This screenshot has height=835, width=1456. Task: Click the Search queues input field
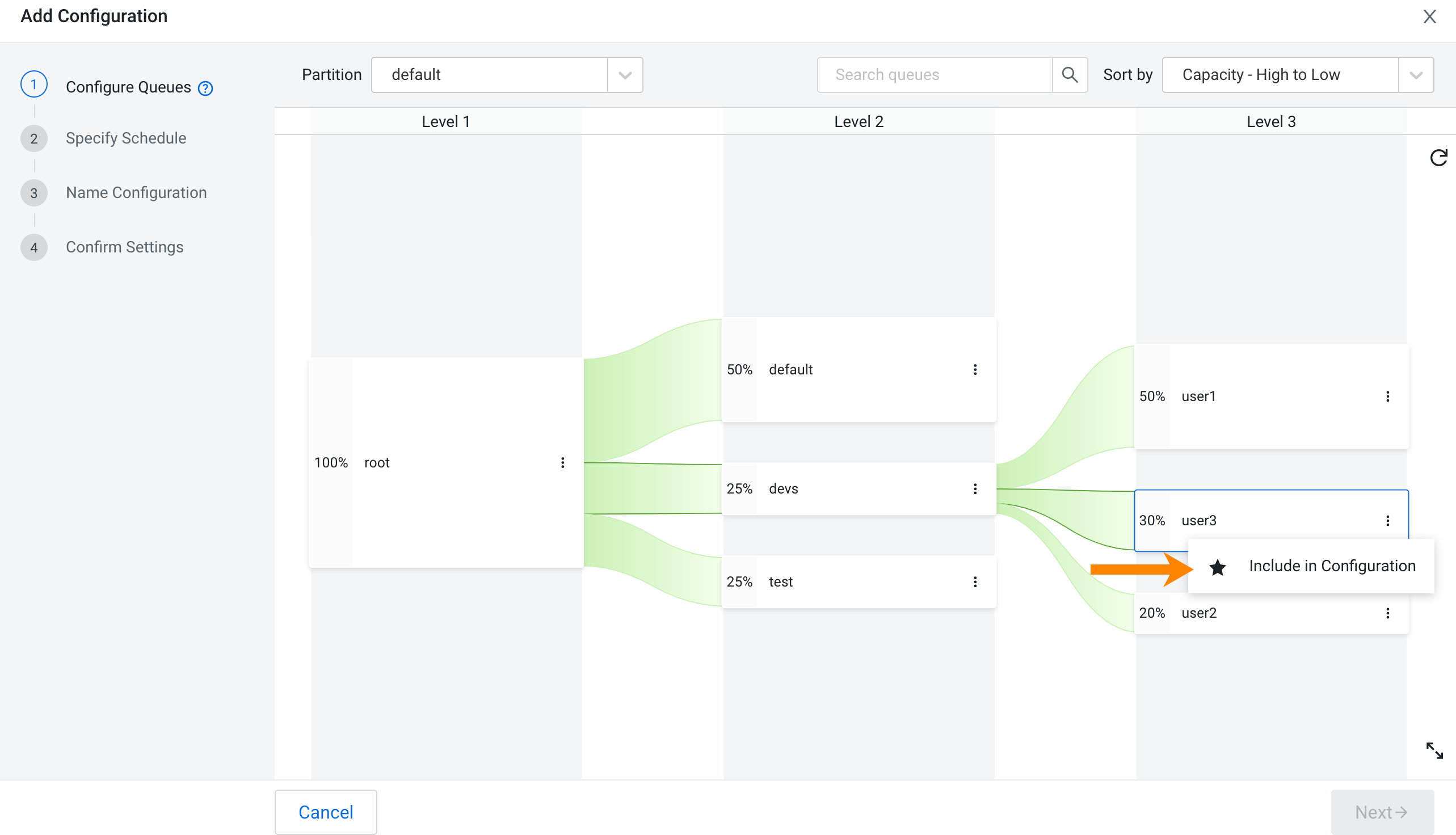click(935, 74)
